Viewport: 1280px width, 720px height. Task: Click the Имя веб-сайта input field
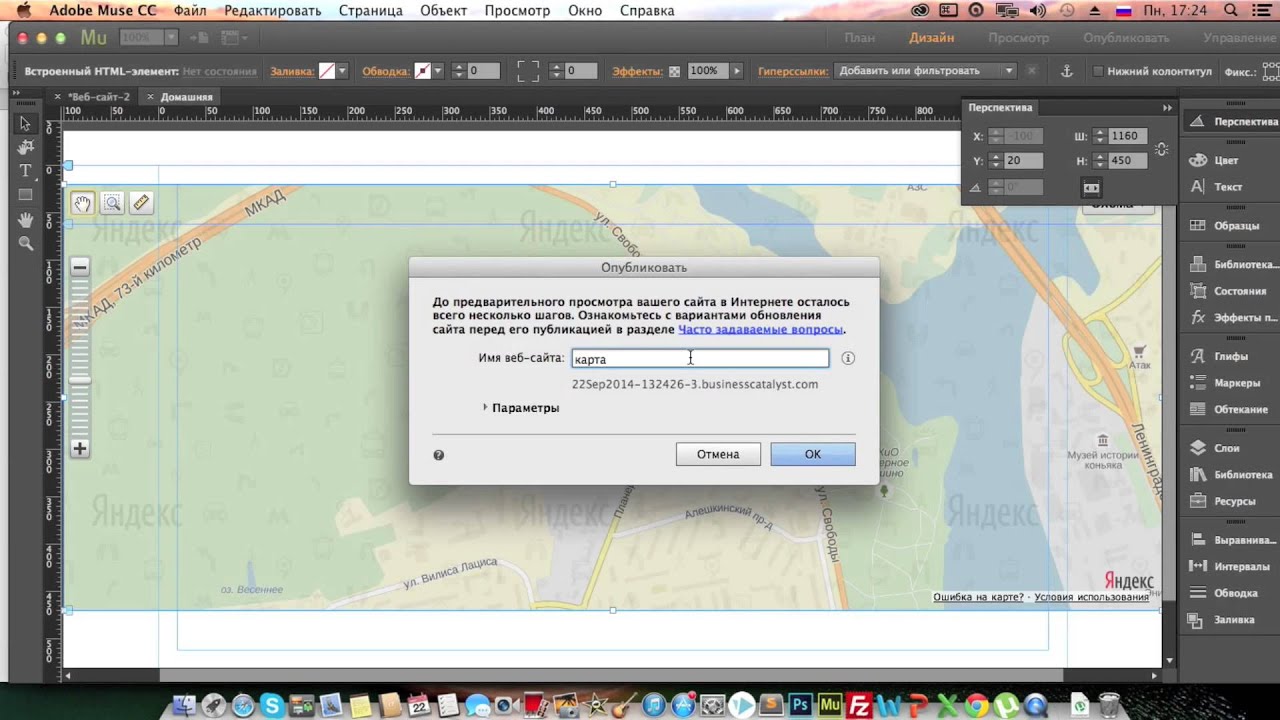click(x=700, y=358)
